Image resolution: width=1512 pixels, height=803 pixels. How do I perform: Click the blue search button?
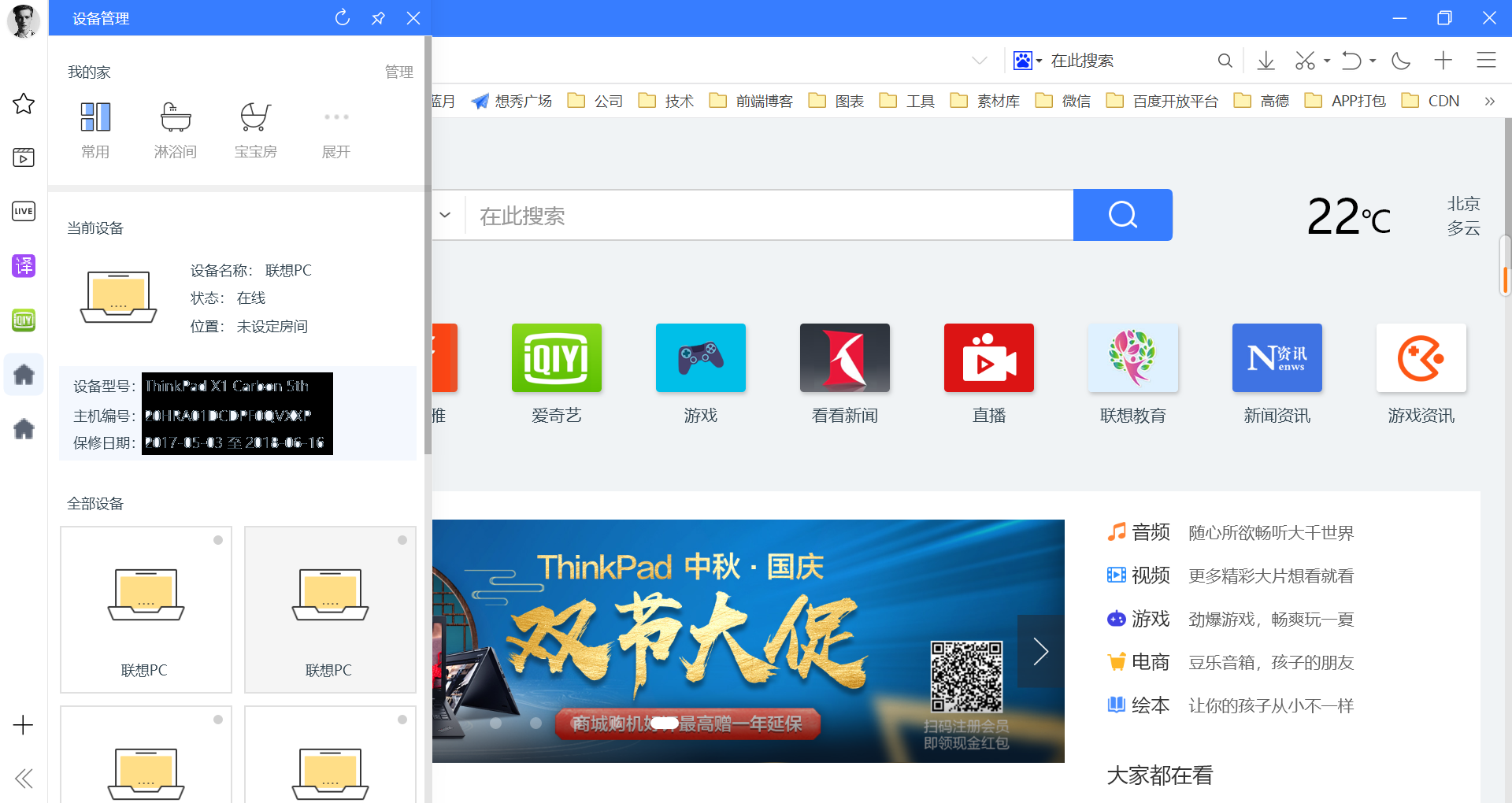coord(1123,215)
